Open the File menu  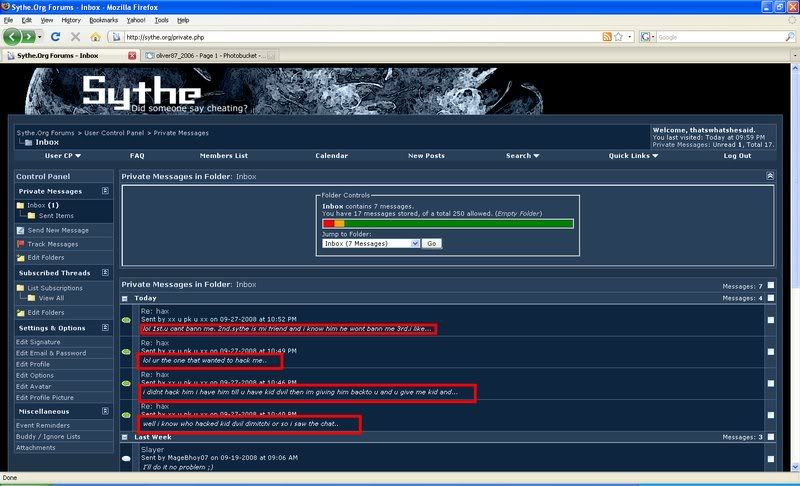pos(9,20)
